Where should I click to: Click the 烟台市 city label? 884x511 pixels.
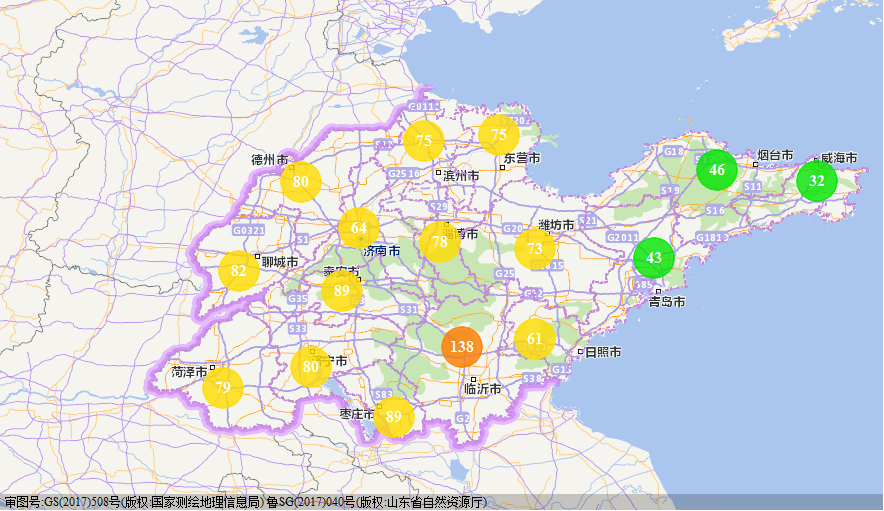pos(775,155)
